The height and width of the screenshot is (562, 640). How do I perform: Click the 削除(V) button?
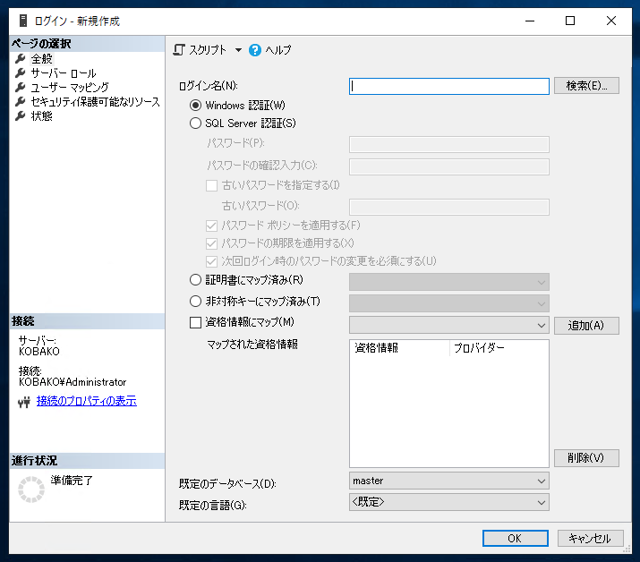(586, 458)
